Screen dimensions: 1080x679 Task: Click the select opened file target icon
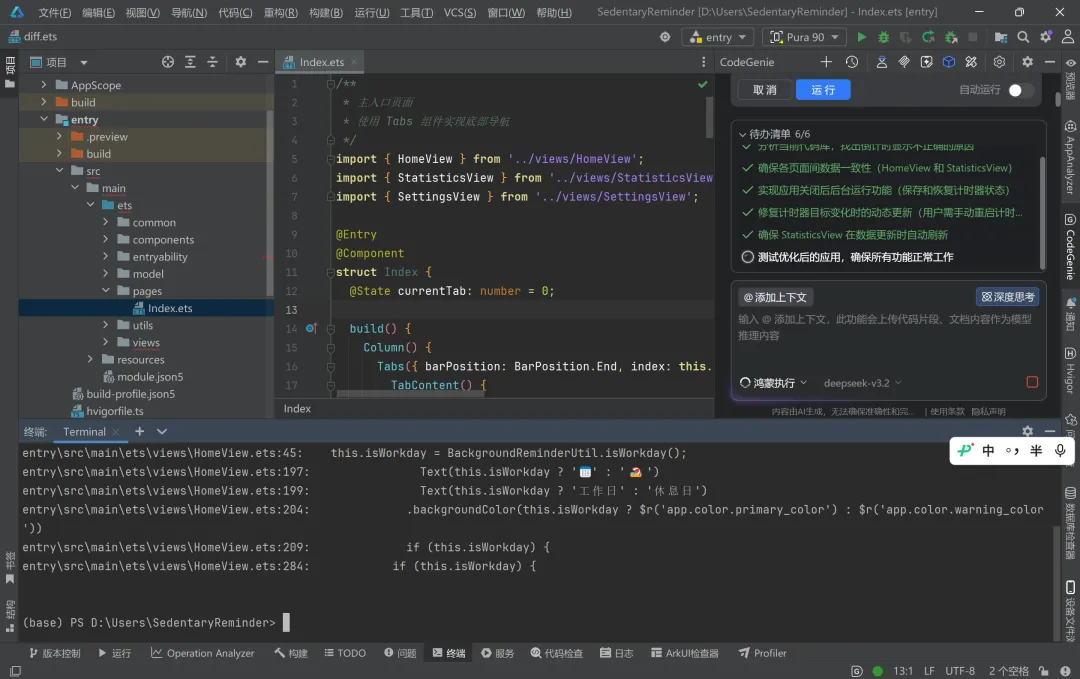167,62
